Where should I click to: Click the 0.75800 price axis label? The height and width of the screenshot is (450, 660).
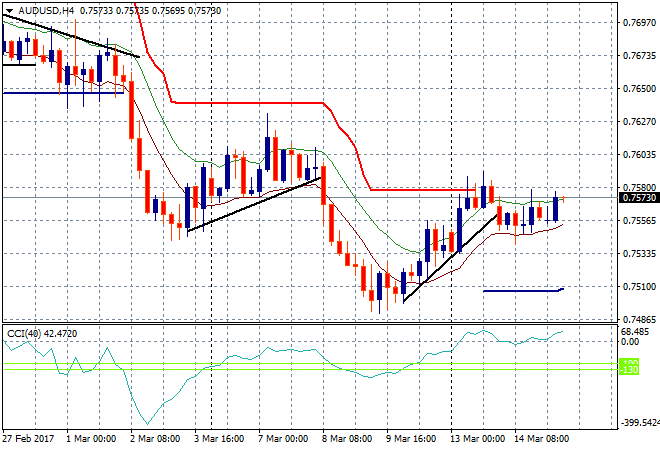(639, 187)
